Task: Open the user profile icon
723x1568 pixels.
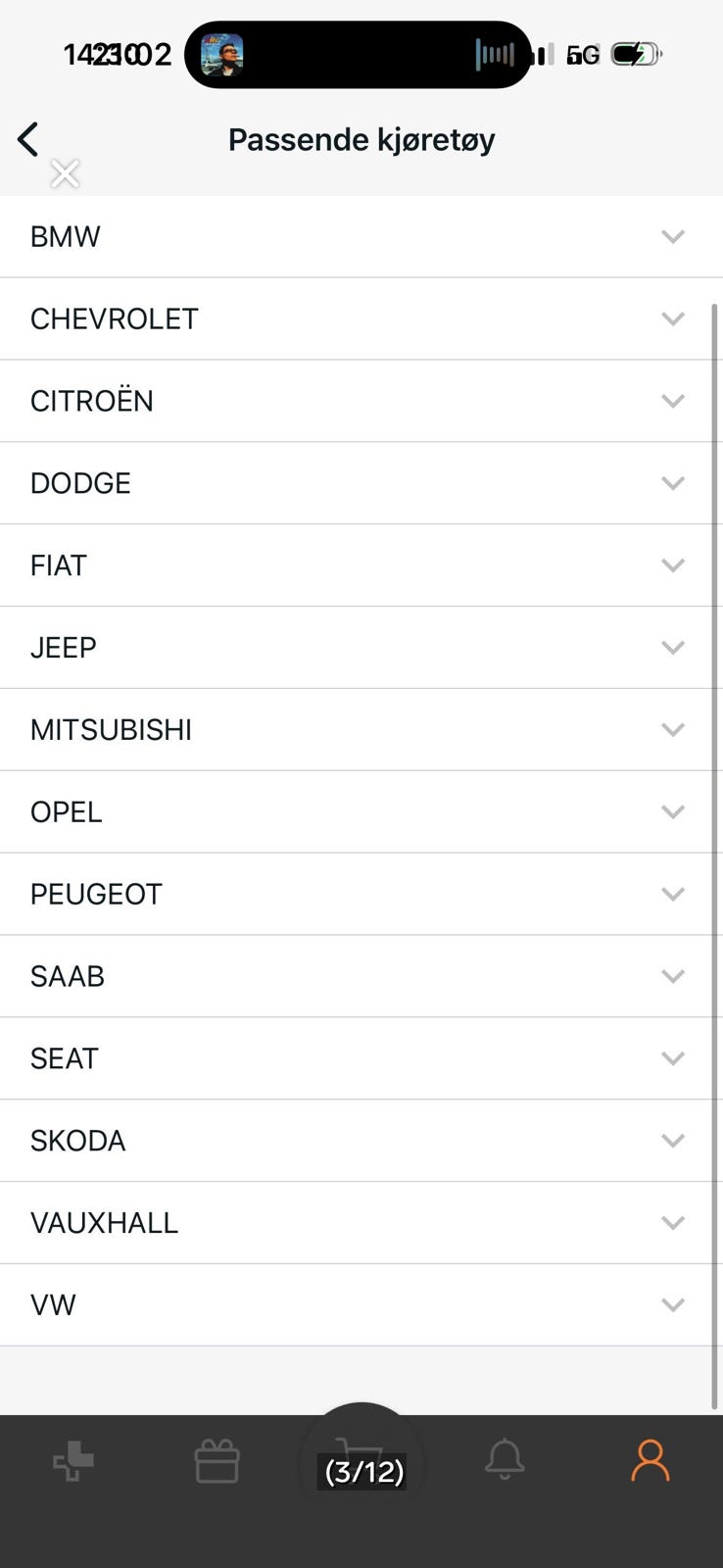Action: tap(650, 1461)
